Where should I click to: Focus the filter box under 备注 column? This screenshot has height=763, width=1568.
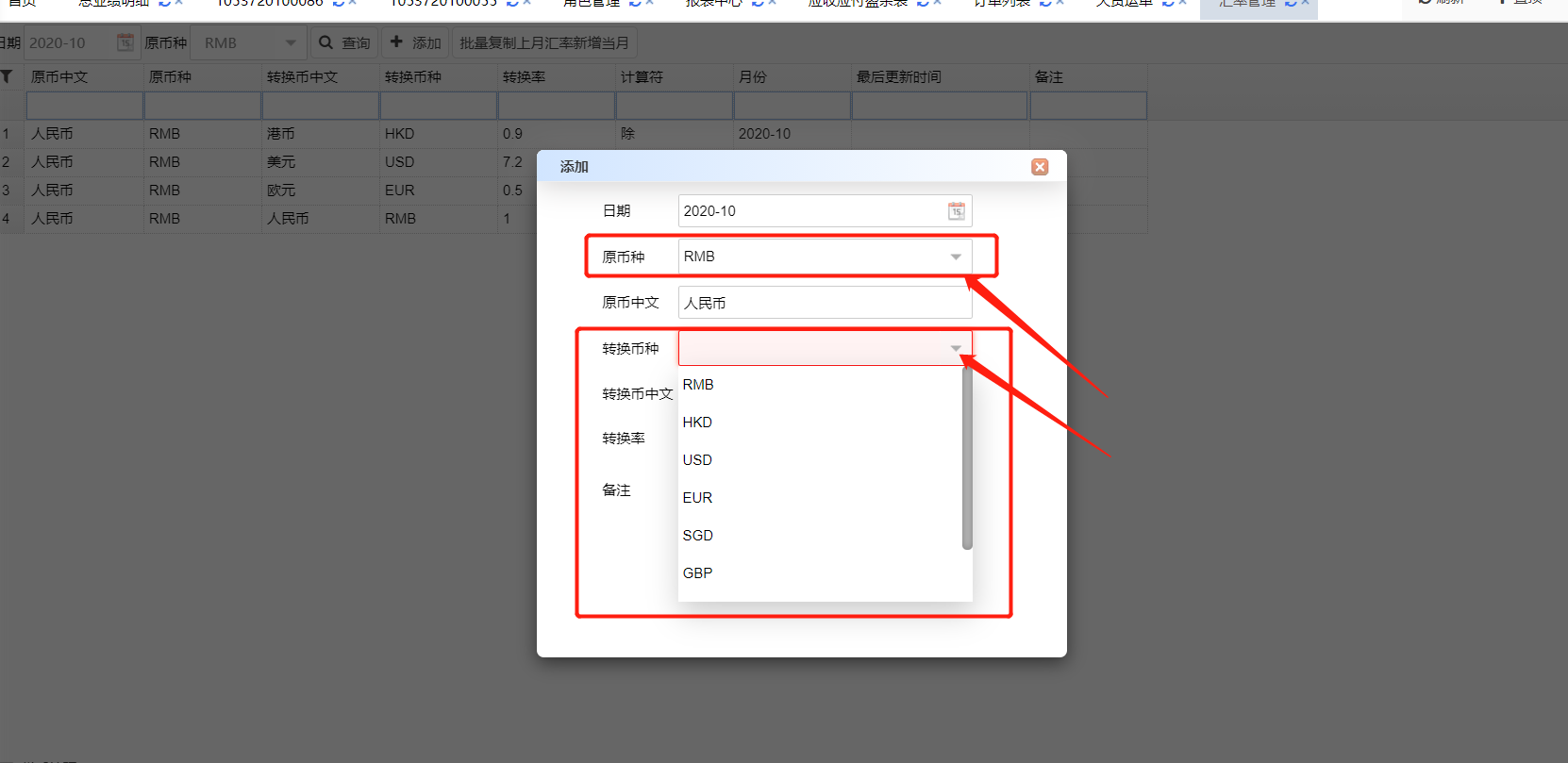pyautogui.click(x=1089, y=106)
